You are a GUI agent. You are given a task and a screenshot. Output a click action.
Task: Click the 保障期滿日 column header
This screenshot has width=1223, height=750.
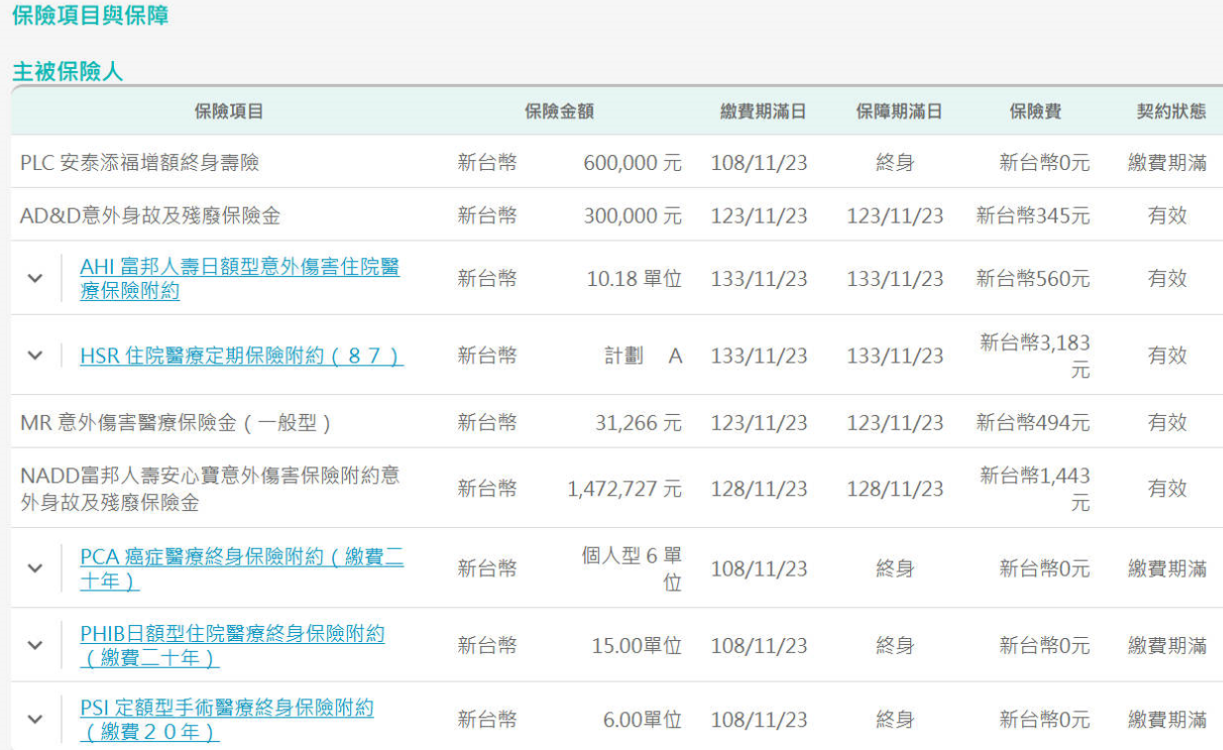(x=898, y=111)
